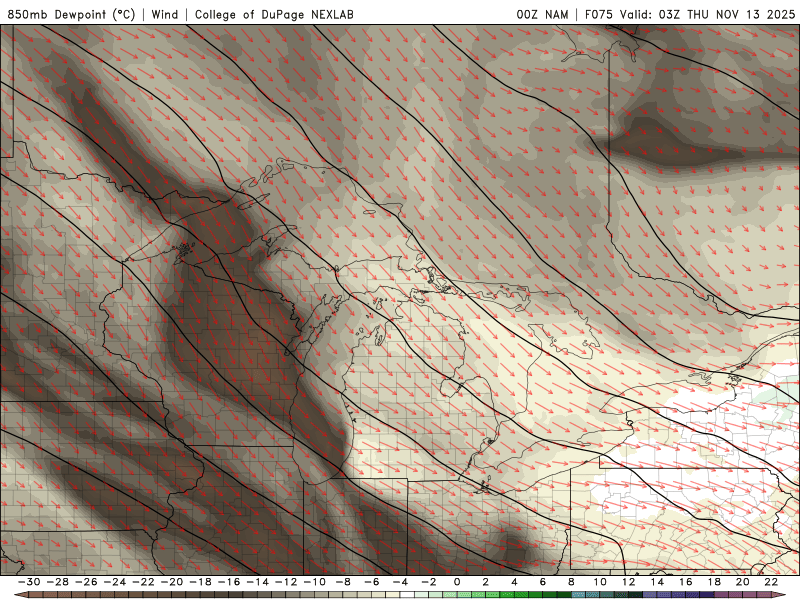Viewport: 800px width, 600px height.
Task: Click the 0 label on the color scale
Action: (x=457, y=582)
